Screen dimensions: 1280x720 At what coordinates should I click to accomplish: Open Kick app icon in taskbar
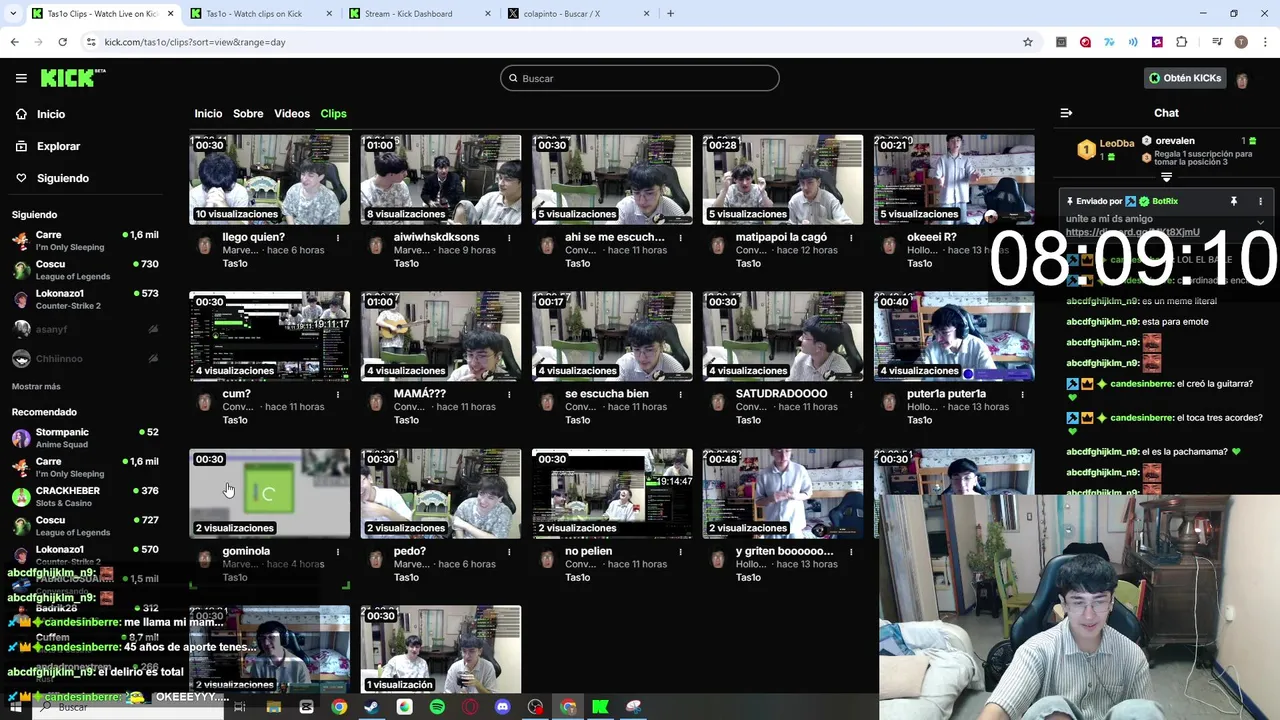point(600,707)
